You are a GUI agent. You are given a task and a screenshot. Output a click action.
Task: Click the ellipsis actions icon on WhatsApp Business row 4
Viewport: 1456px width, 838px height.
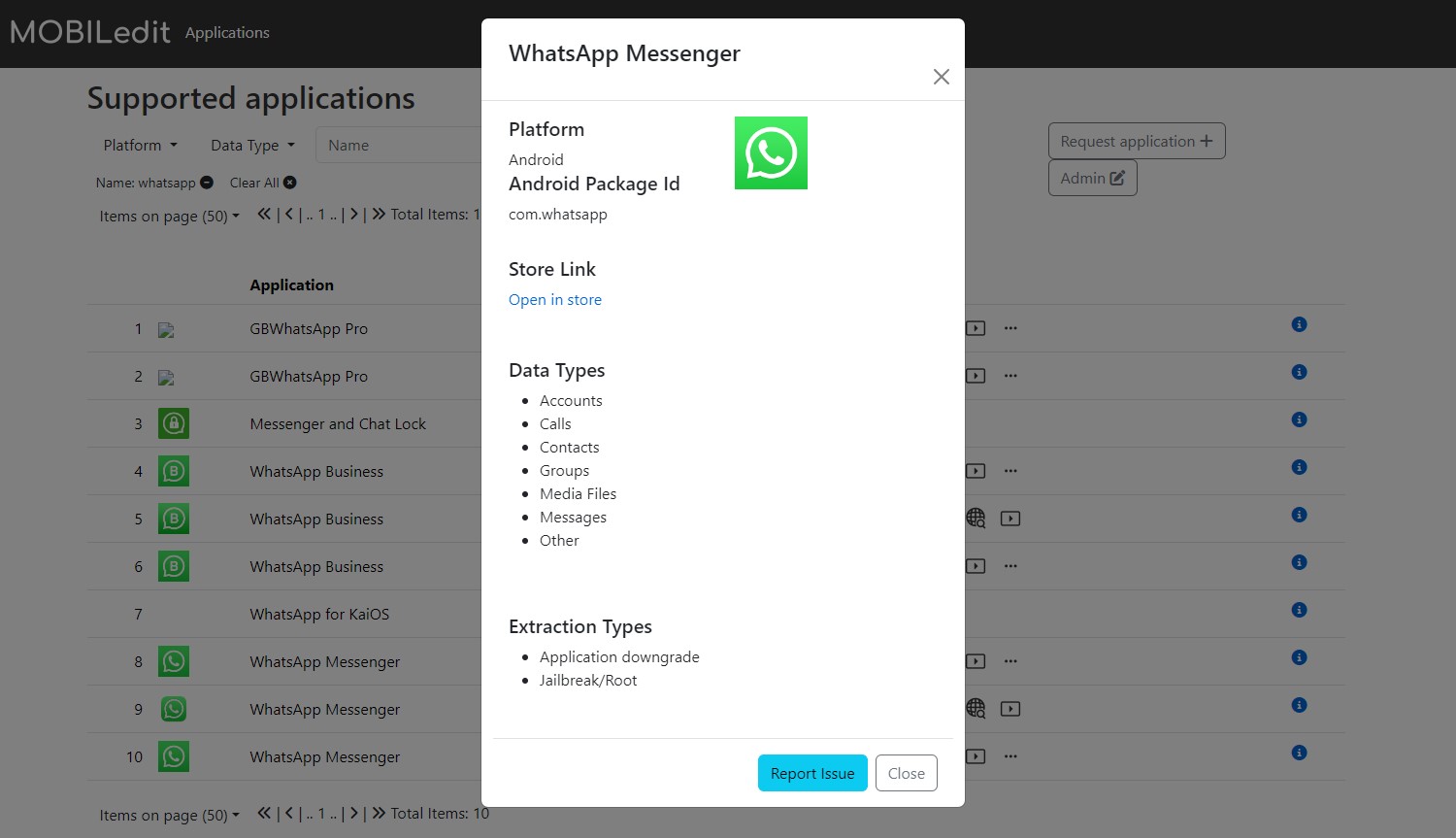[1010, 471]
